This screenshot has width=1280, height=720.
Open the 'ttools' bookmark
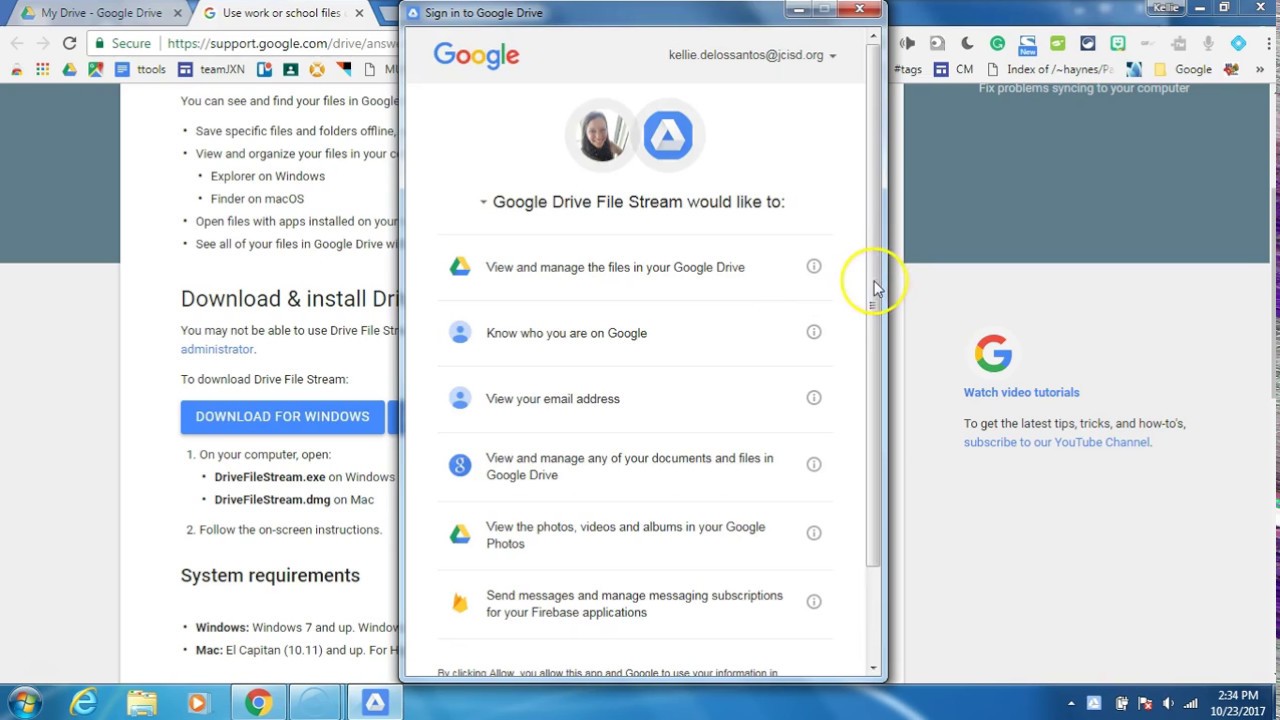click(x=141, y=69)
